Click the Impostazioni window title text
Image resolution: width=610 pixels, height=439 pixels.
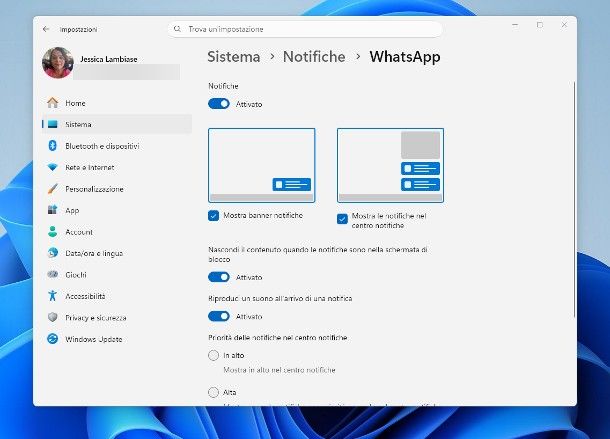tap(78, 29)
